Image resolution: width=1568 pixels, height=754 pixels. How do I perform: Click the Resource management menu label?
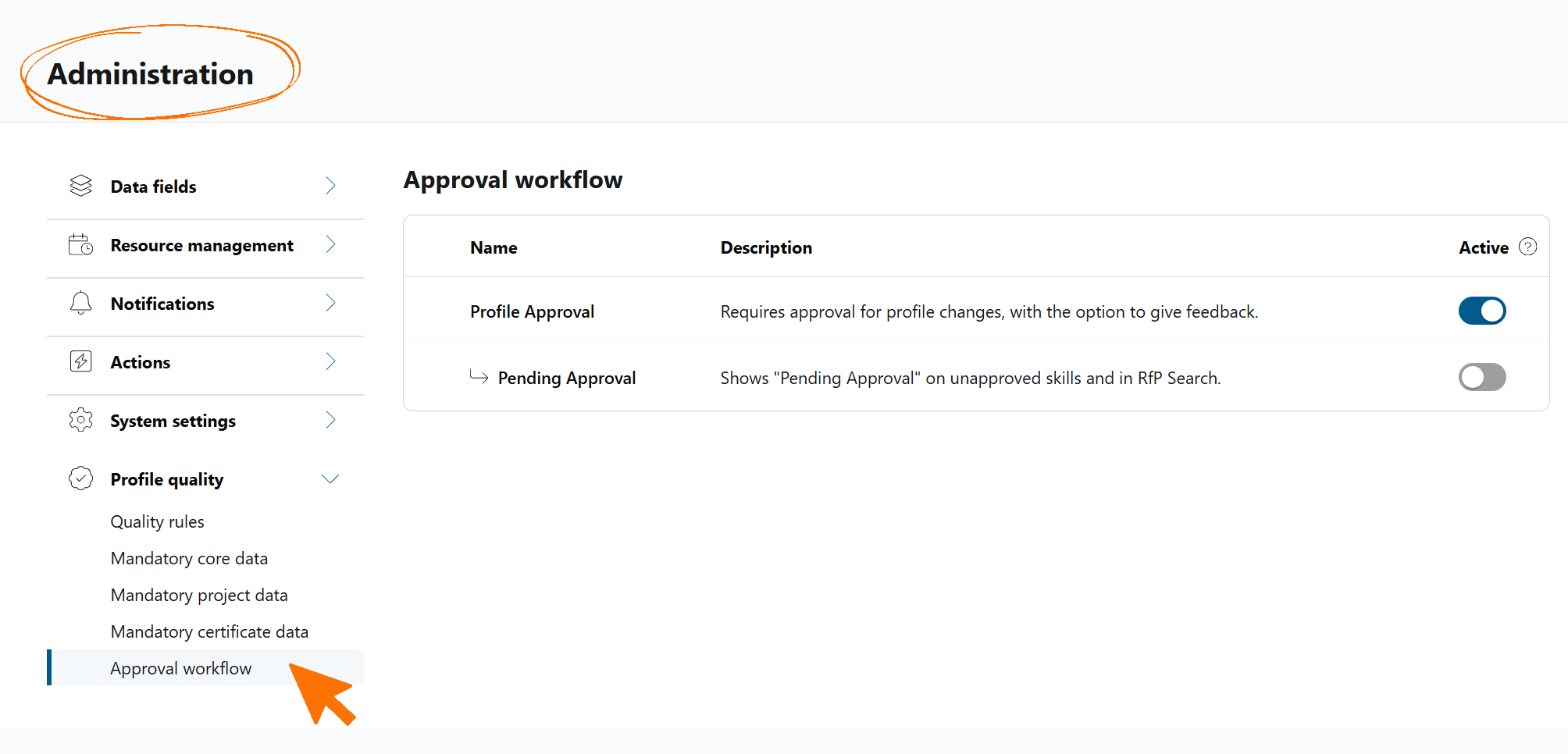(202, 245)
